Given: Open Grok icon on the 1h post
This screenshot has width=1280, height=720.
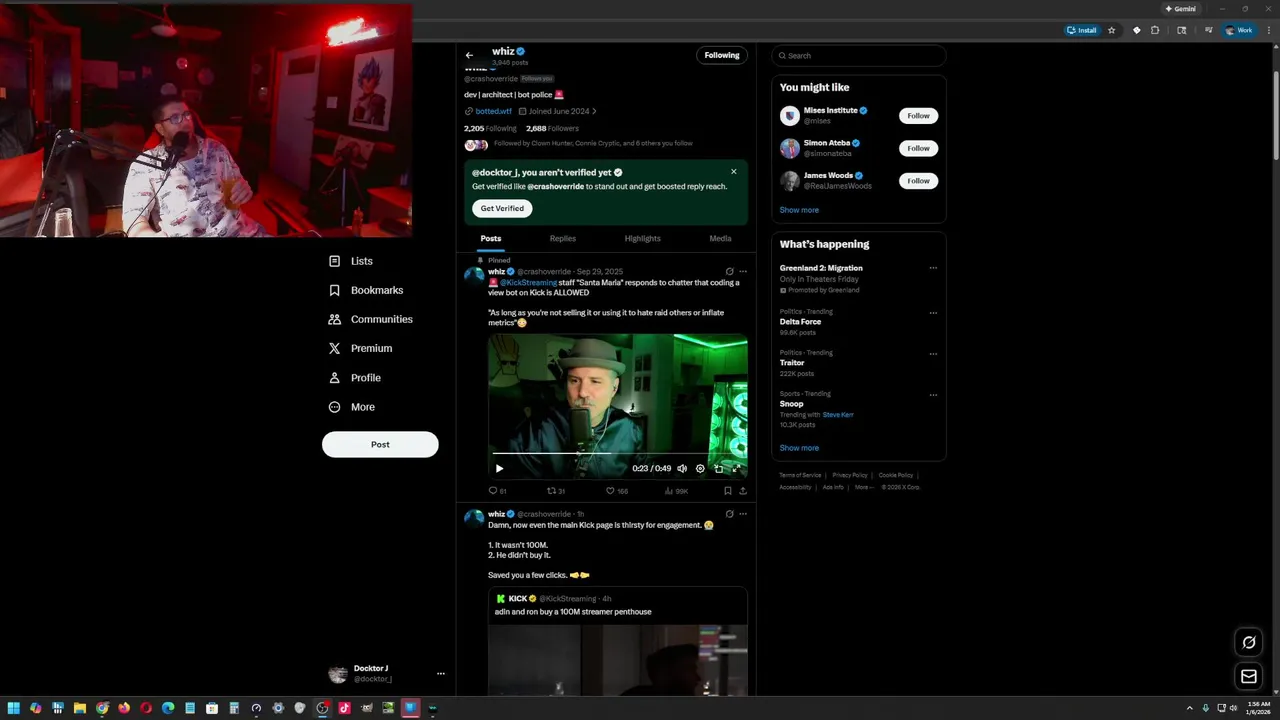Looking at the screenshot, I should [x=729, y=514].
